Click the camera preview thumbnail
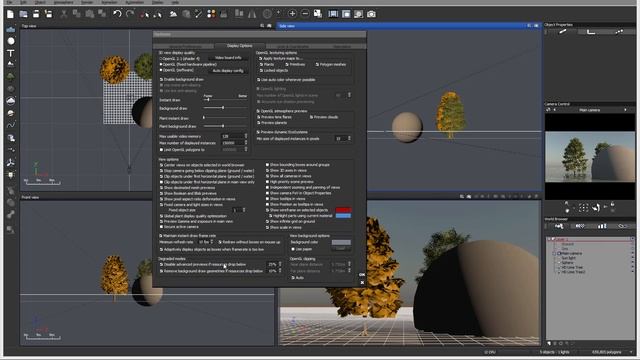 (590, 157)
